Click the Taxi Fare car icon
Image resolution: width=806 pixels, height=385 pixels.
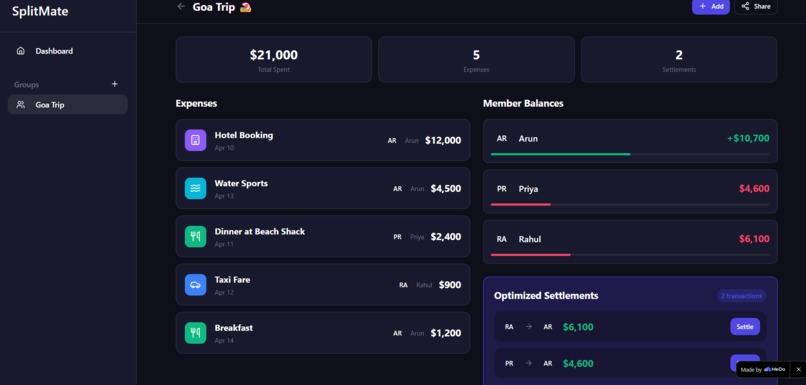tap(195, 285)
